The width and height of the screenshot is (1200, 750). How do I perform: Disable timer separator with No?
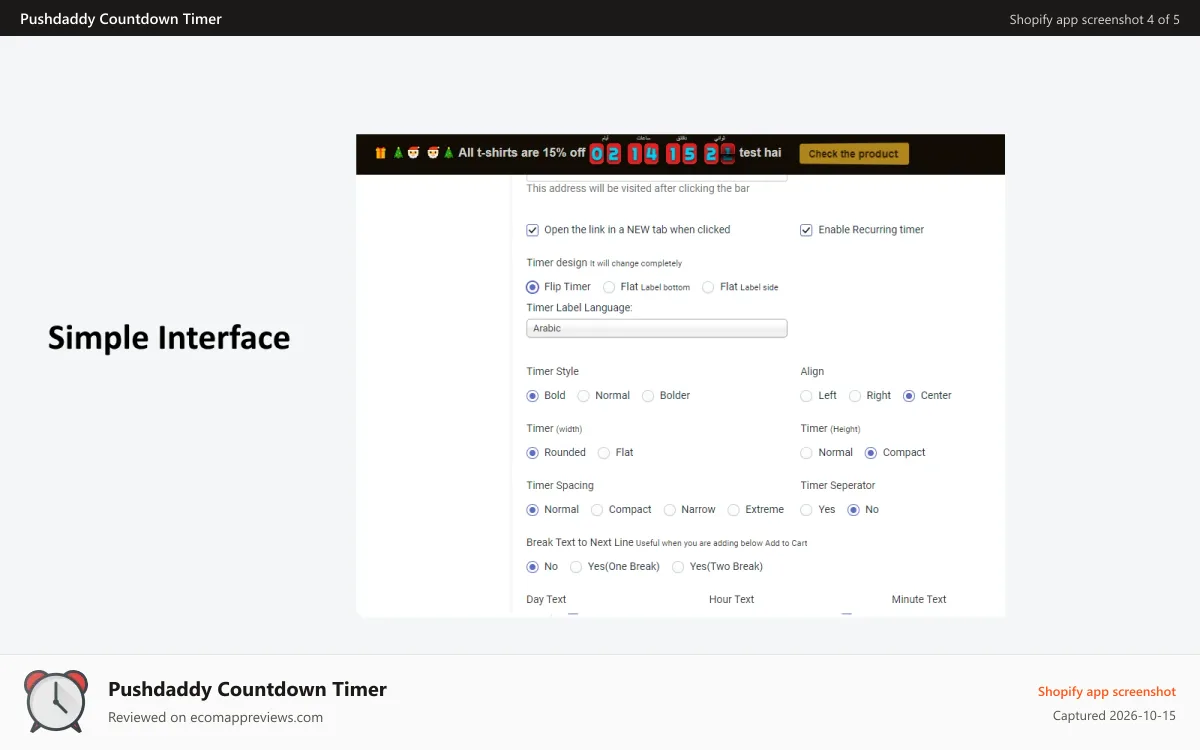tap(854, 510)
